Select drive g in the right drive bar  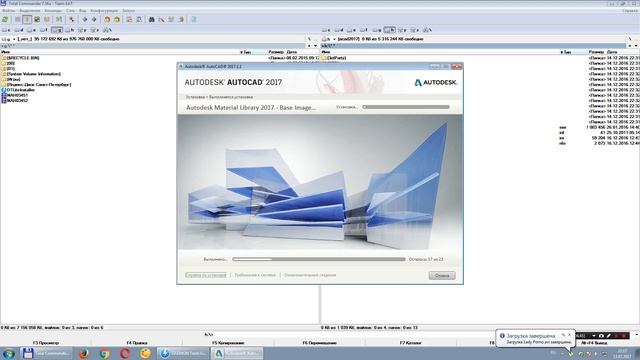(376, 30)
